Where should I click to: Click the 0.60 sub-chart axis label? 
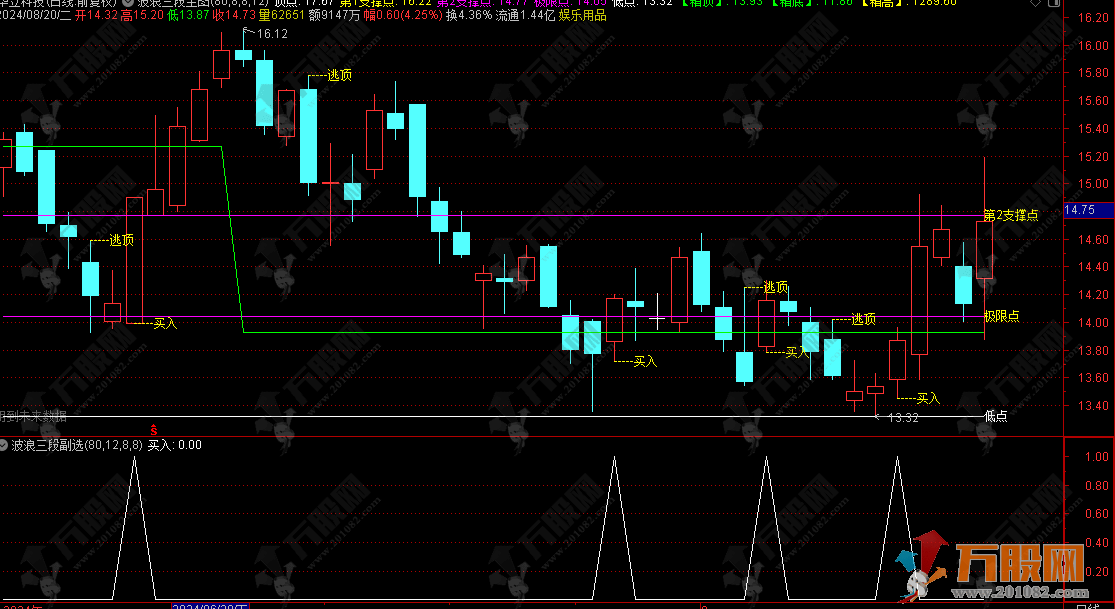tap(1098, 514)
